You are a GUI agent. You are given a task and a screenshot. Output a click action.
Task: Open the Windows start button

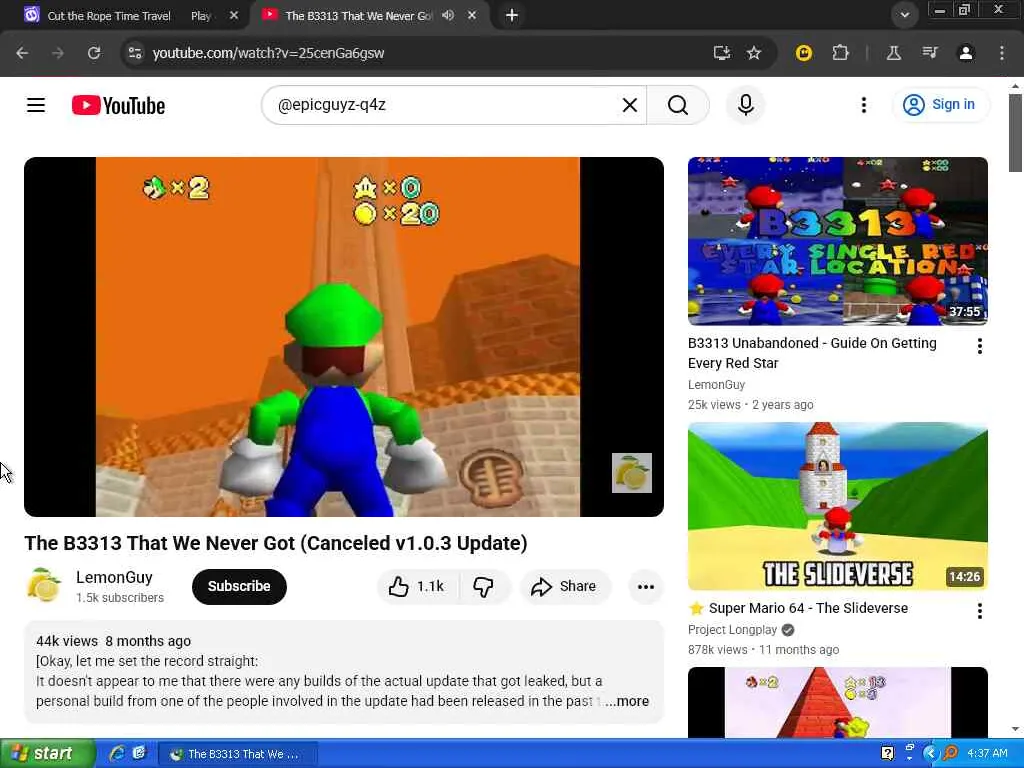pyautogui.click(x=48, y=754)
